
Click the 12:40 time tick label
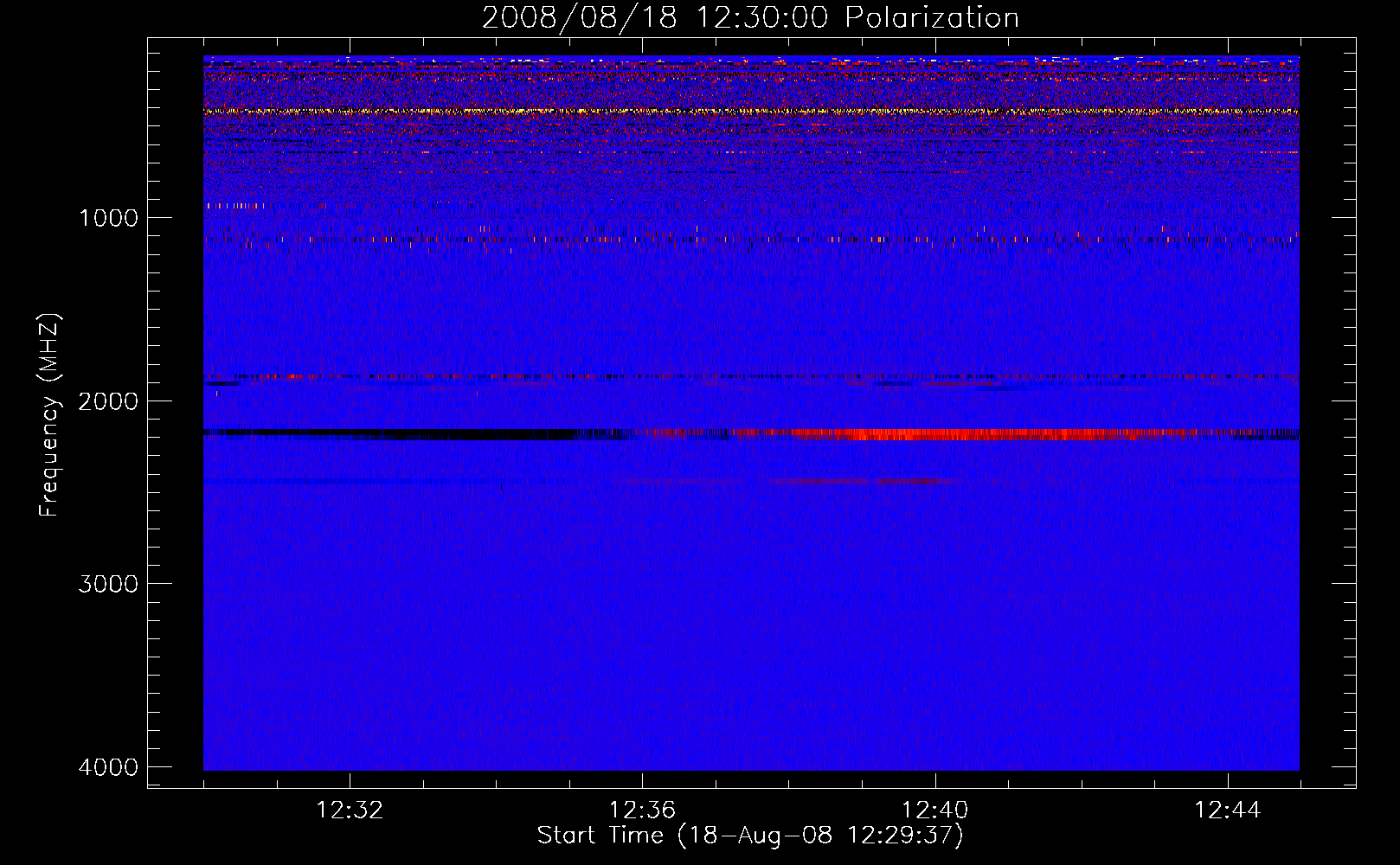tap(934, 811)
